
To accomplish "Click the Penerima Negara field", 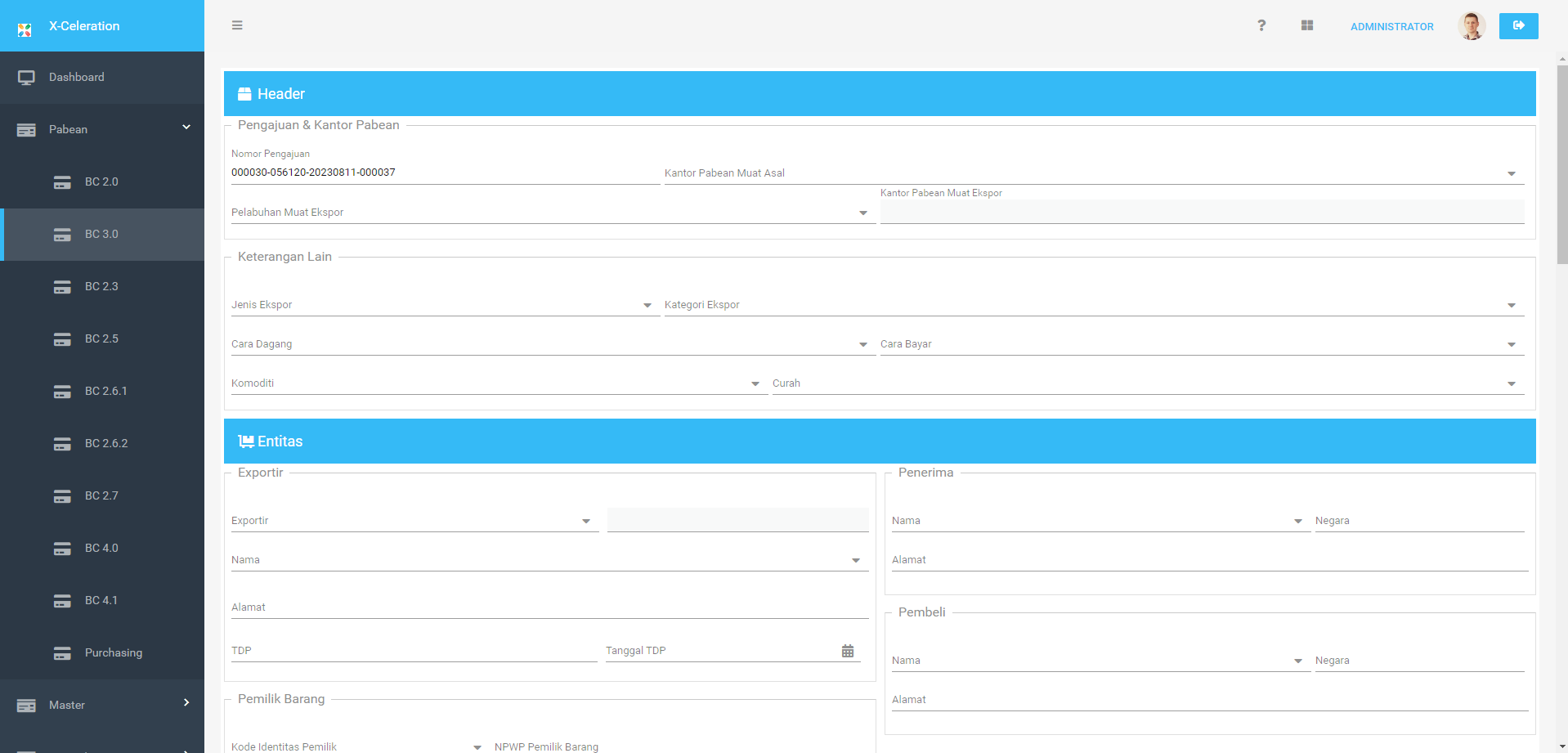I will tap(1420, 521).
